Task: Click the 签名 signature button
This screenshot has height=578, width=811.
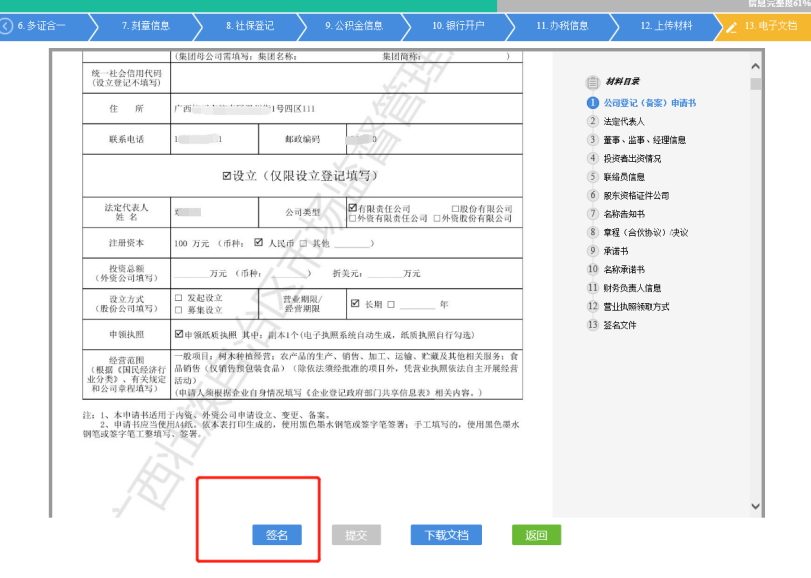Action: click(278, 535)
